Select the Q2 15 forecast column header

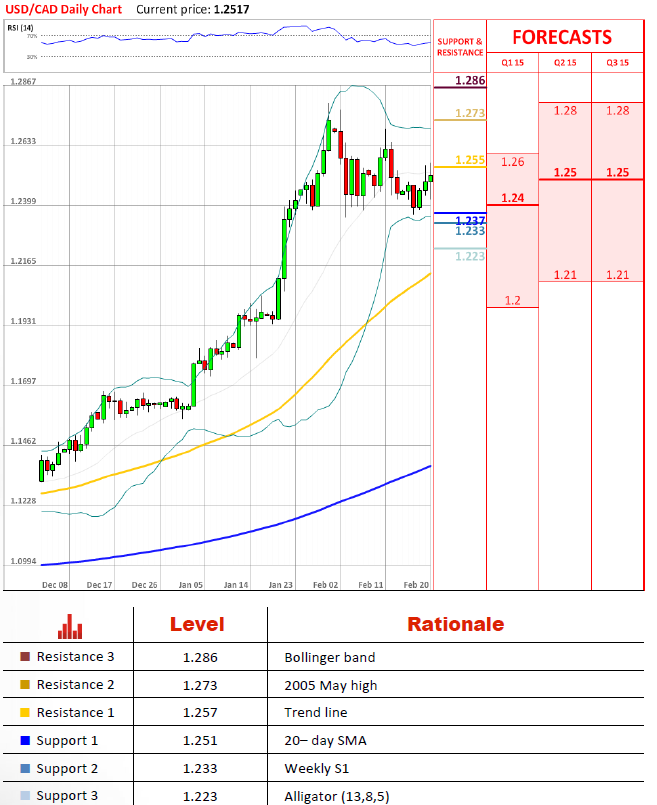565,63
